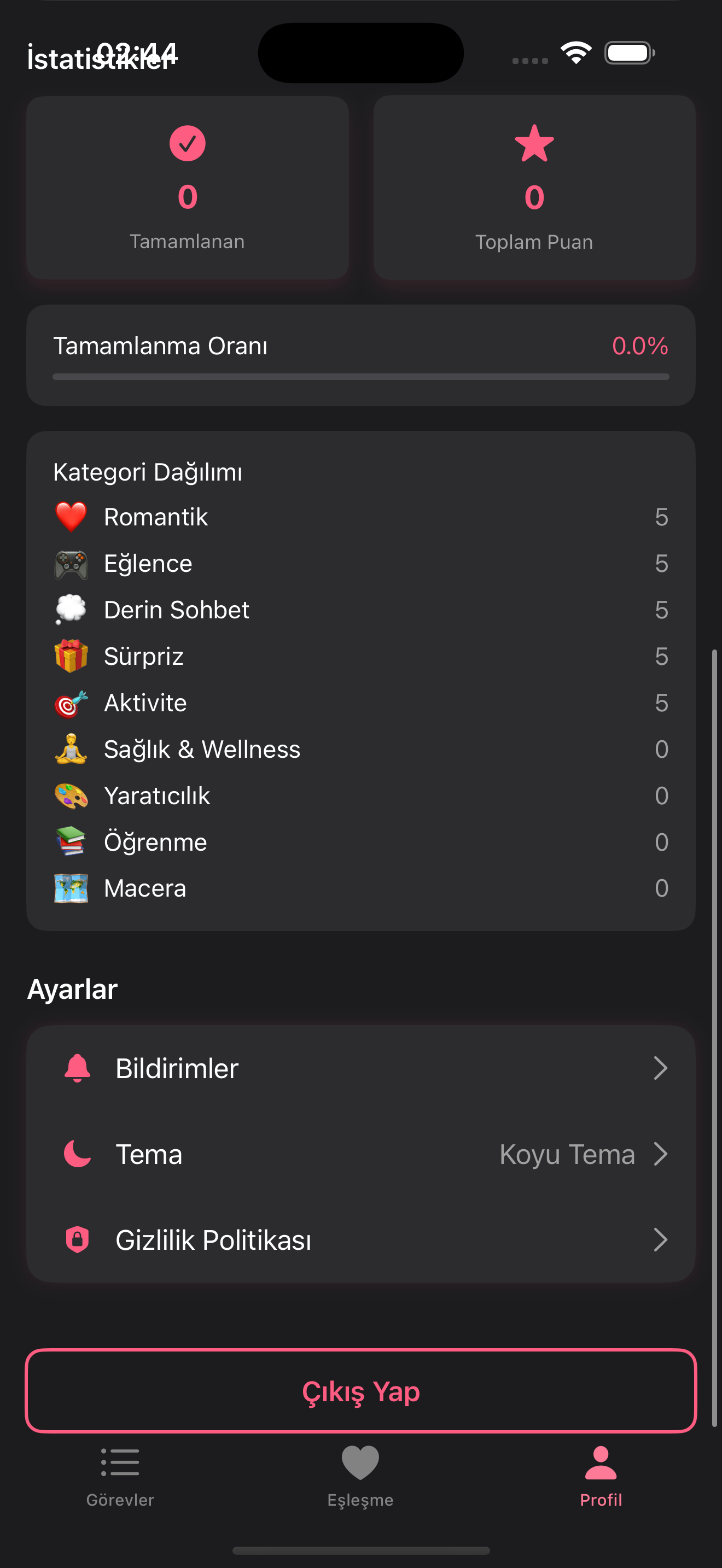Image resolution: width=722 pixels, height=1568 pixels.
Task: Open Bildirimler via its chevron arrow
Action: [x=661, y=1068]
